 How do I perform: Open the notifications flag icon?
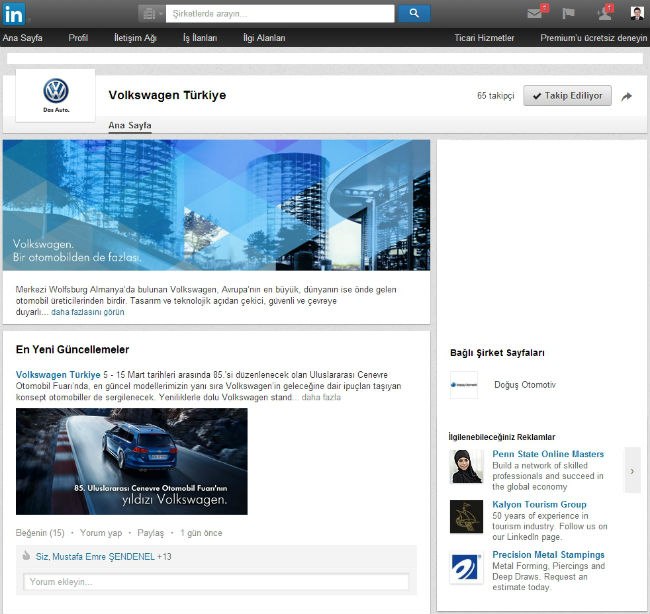pos(569,13)
